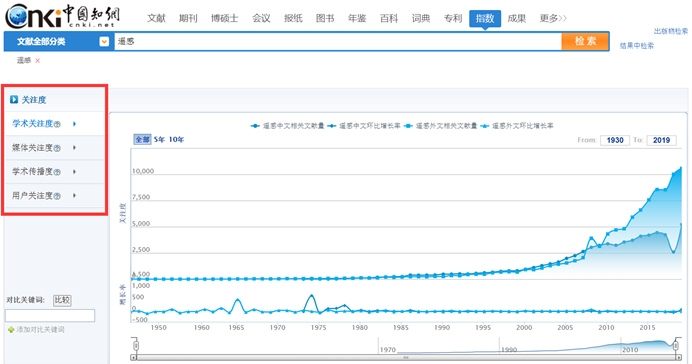
Task: Click help icon beside 媒体关注度
Action: coord(57,148)
